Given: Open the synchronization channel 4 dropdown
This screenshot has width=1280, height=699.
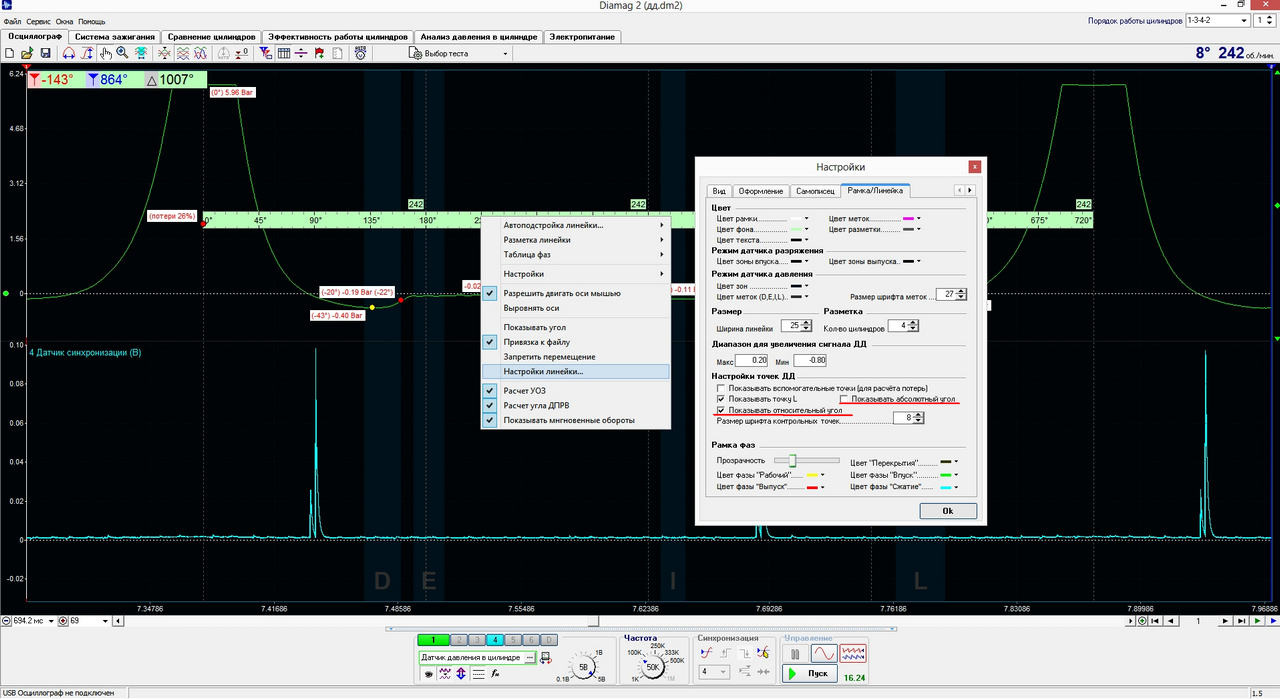Looking at the screenshot, I should click(714, 672).
